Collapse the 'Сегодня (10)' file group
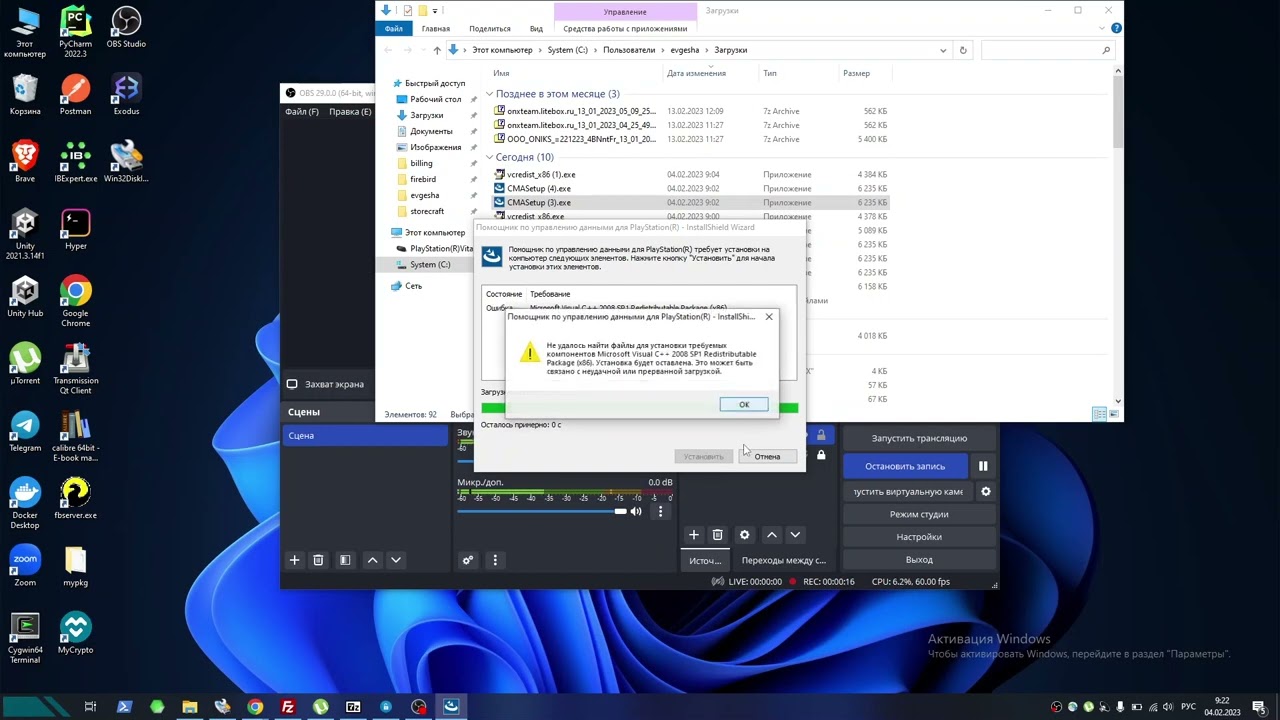 point(490,157)
